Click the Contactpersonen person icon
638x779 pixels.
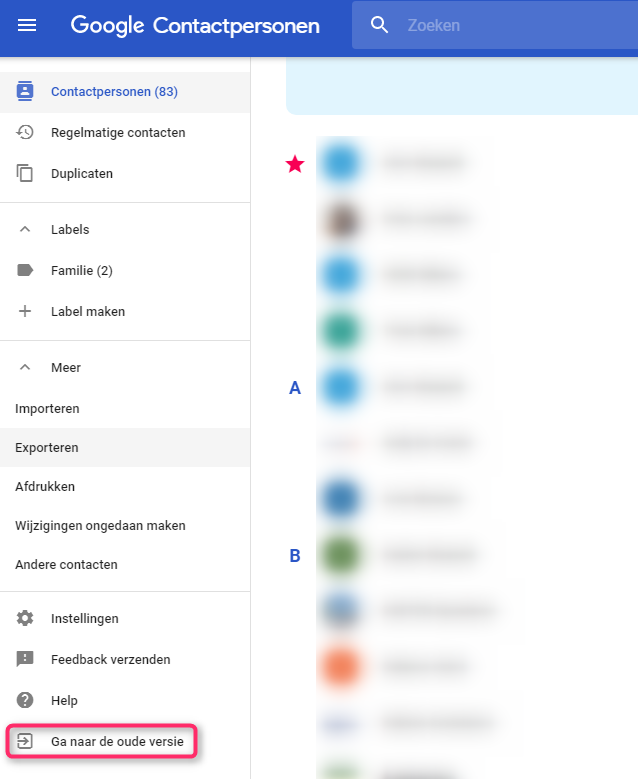[x=25, y=92]
